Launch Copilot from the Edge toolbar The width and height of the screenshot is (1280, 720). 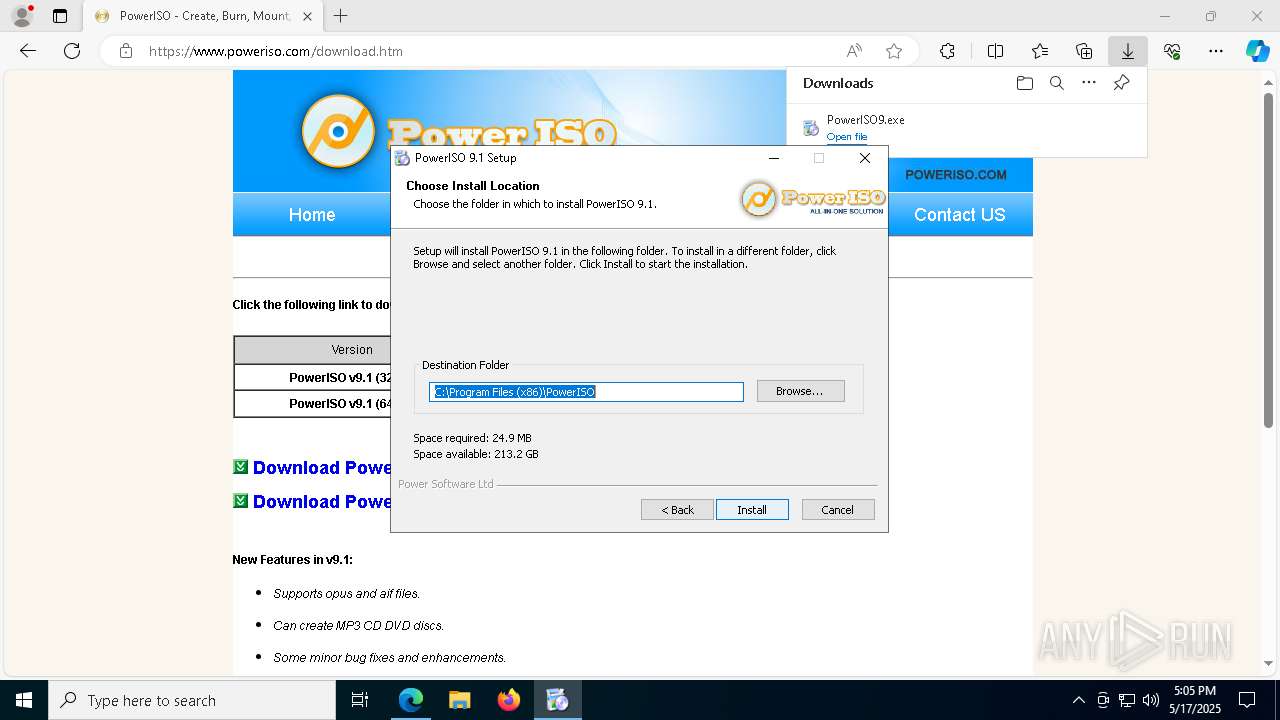[x=1258, y=51]
